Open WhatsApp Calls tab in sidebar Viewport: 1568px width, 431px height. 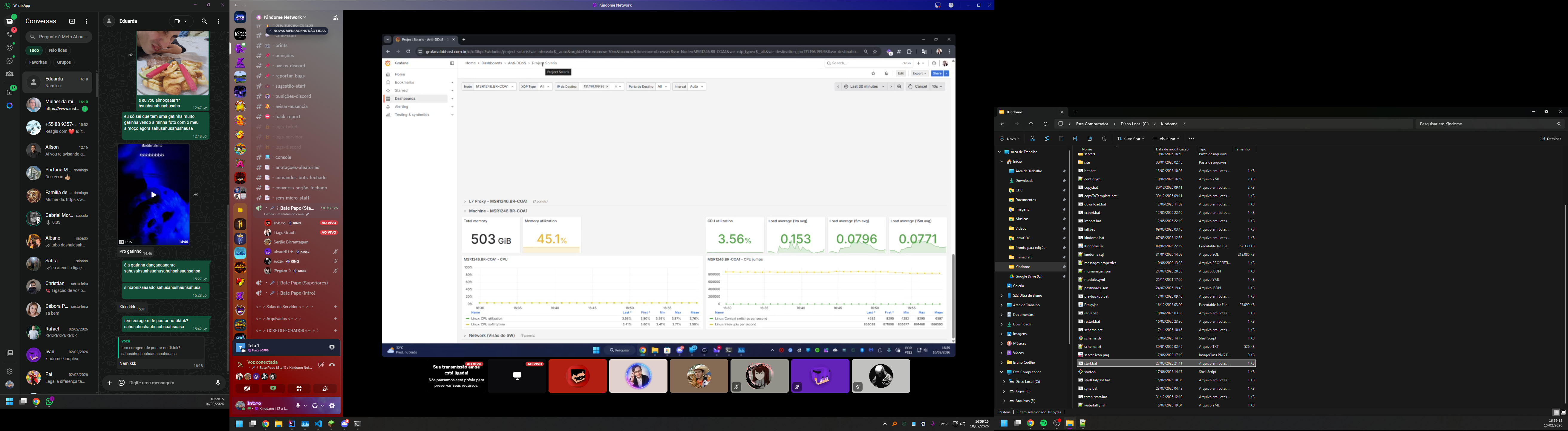point(9,34)
